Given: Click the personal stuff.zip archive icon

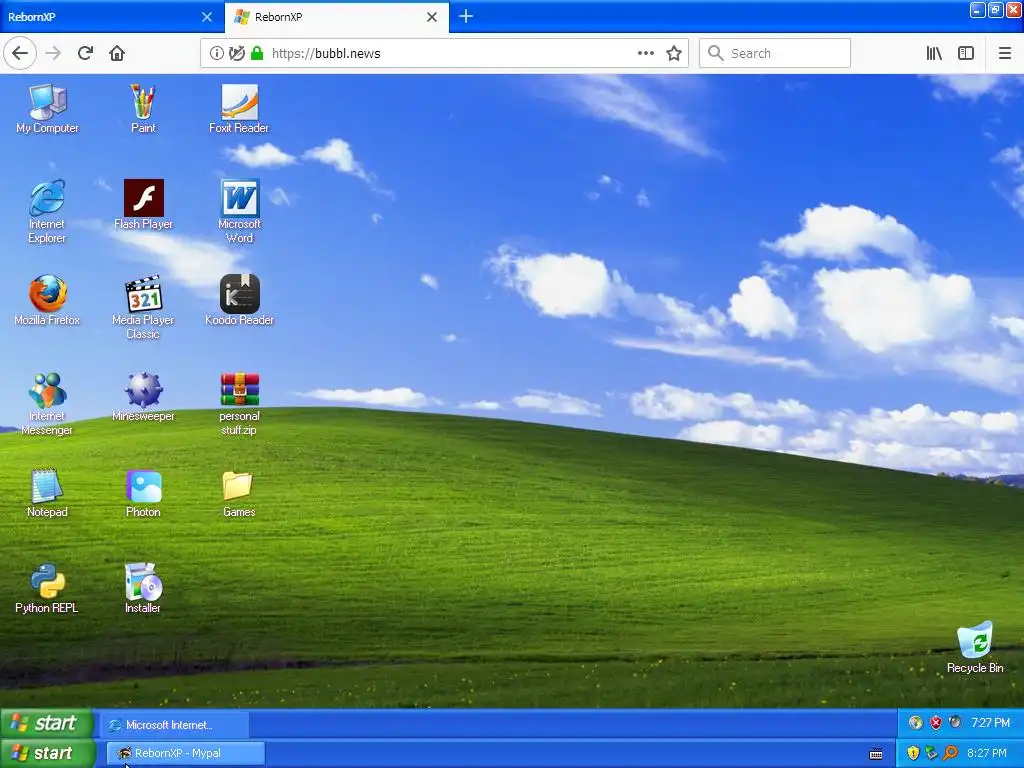Looking at the screenshot, I should point(239,404).
